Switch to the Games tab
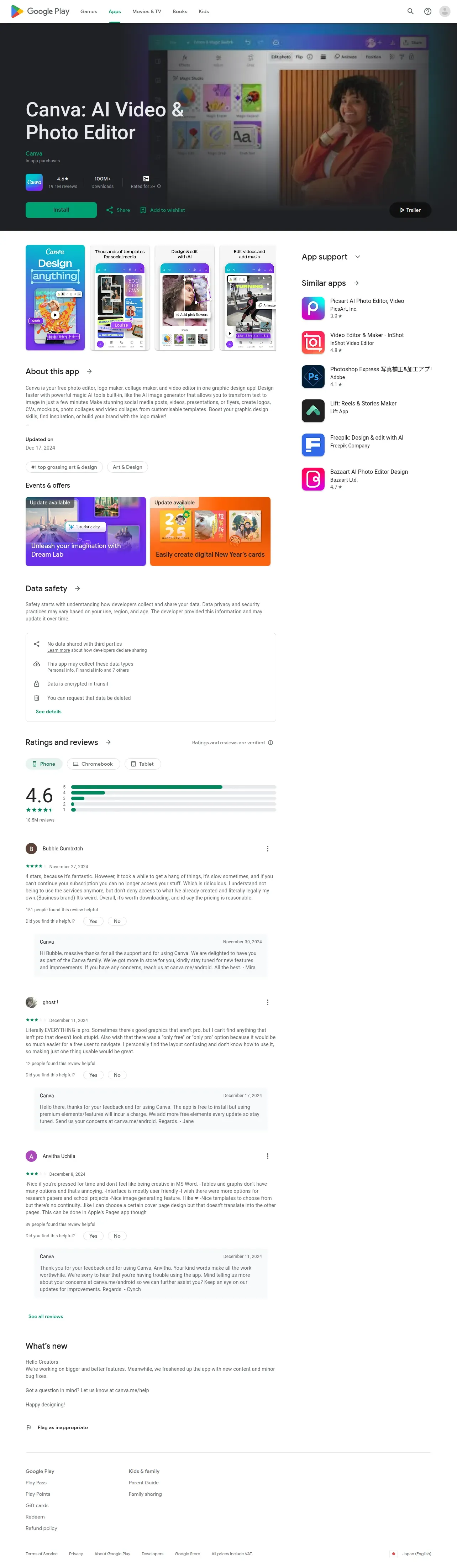This screenshot has width=457, height=1568. tap(89, 11)
